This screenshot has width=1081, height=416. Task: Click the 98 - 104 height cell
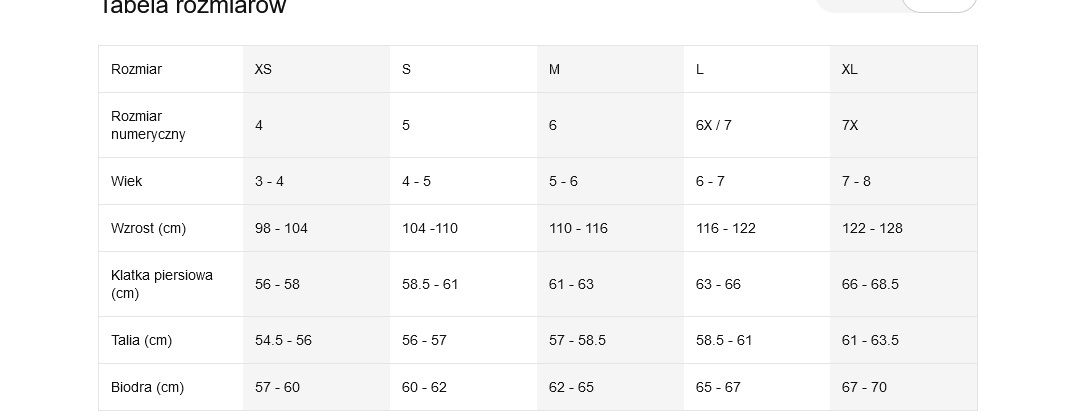(281, 228)
